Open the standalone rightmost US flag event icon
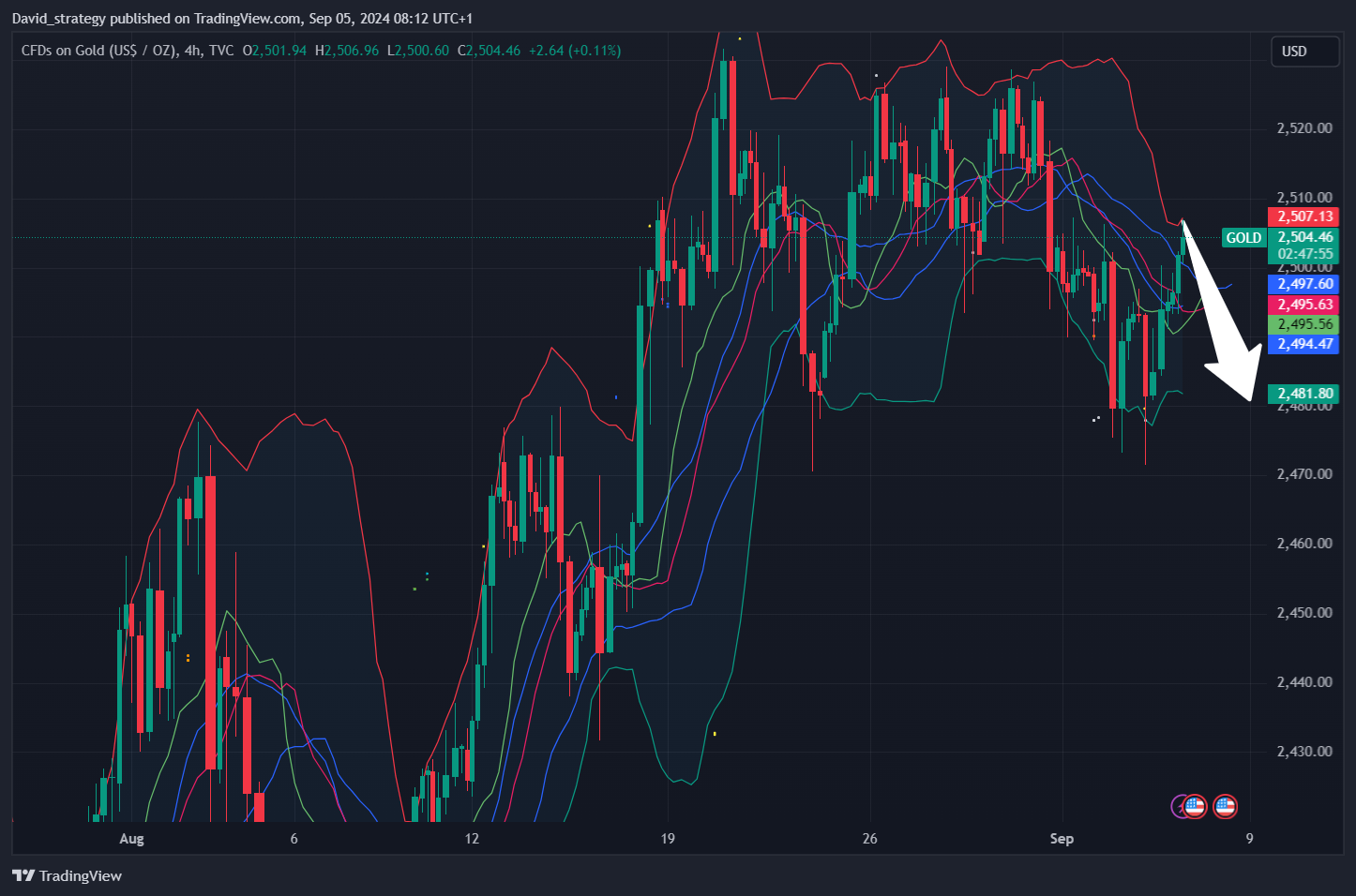 [1225, 806]
